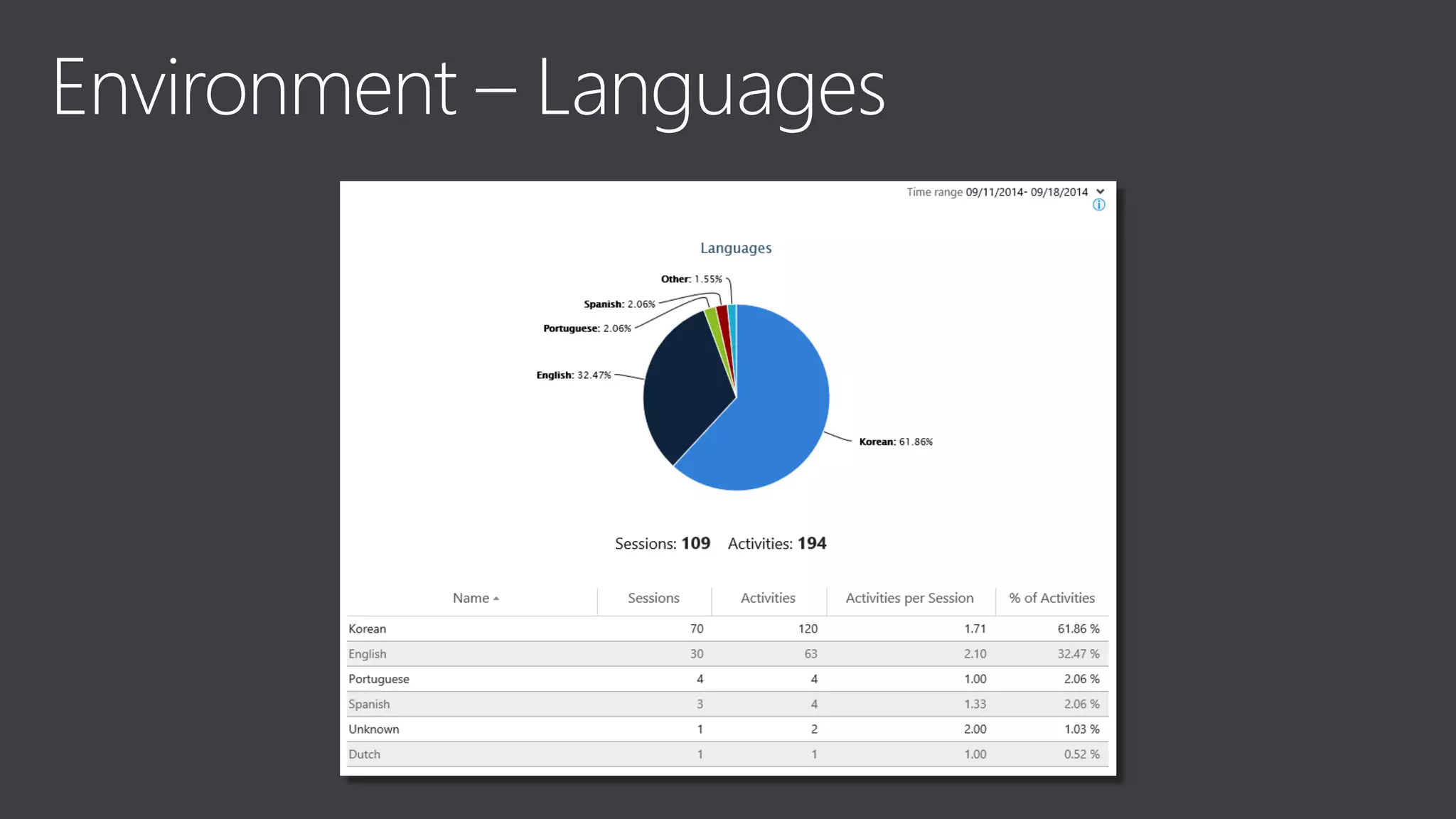Click Korean activities value 120
Image resolution: width=1456 pixels, height=819 pixels.
808,628
